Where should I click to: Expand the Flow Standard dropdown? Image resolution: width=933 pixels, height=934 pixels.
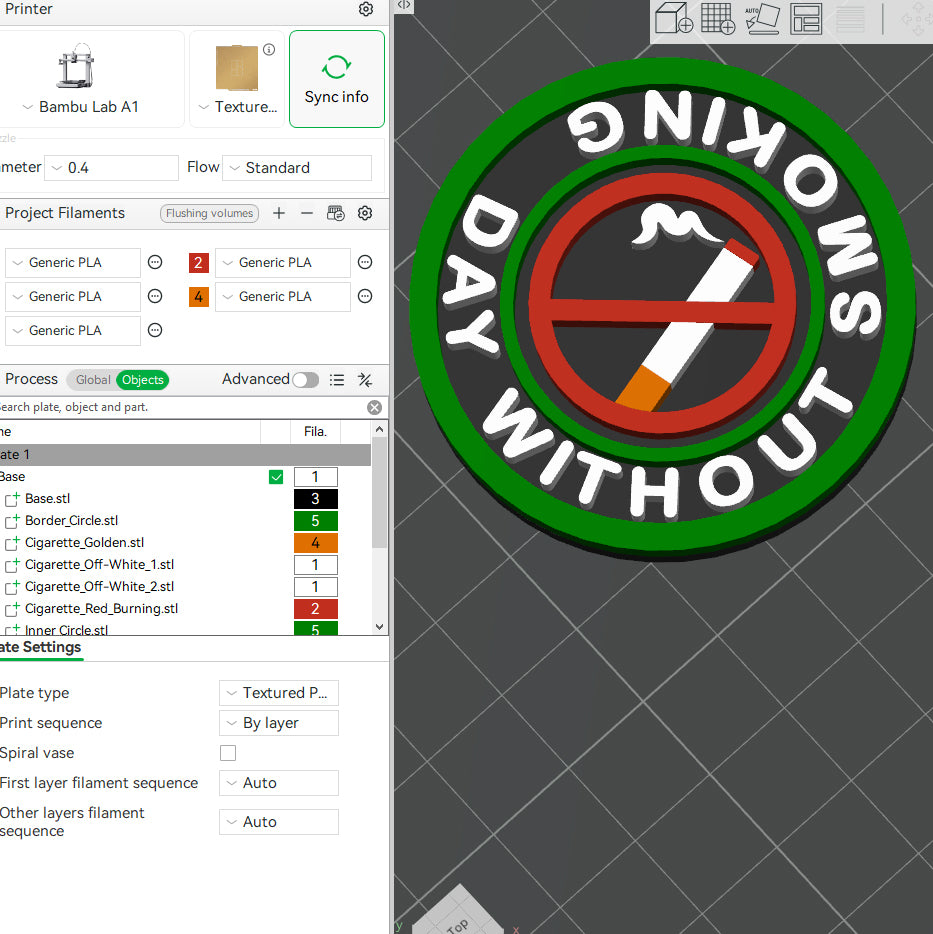click(x=297, y=168)
